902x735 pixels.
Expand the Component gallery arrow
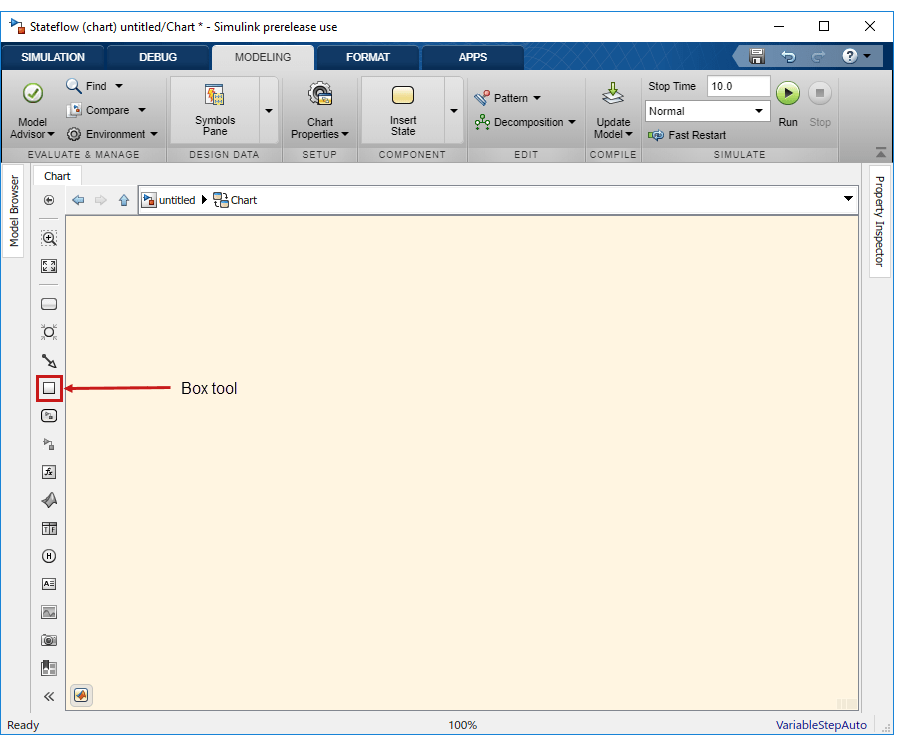[454, 110]
